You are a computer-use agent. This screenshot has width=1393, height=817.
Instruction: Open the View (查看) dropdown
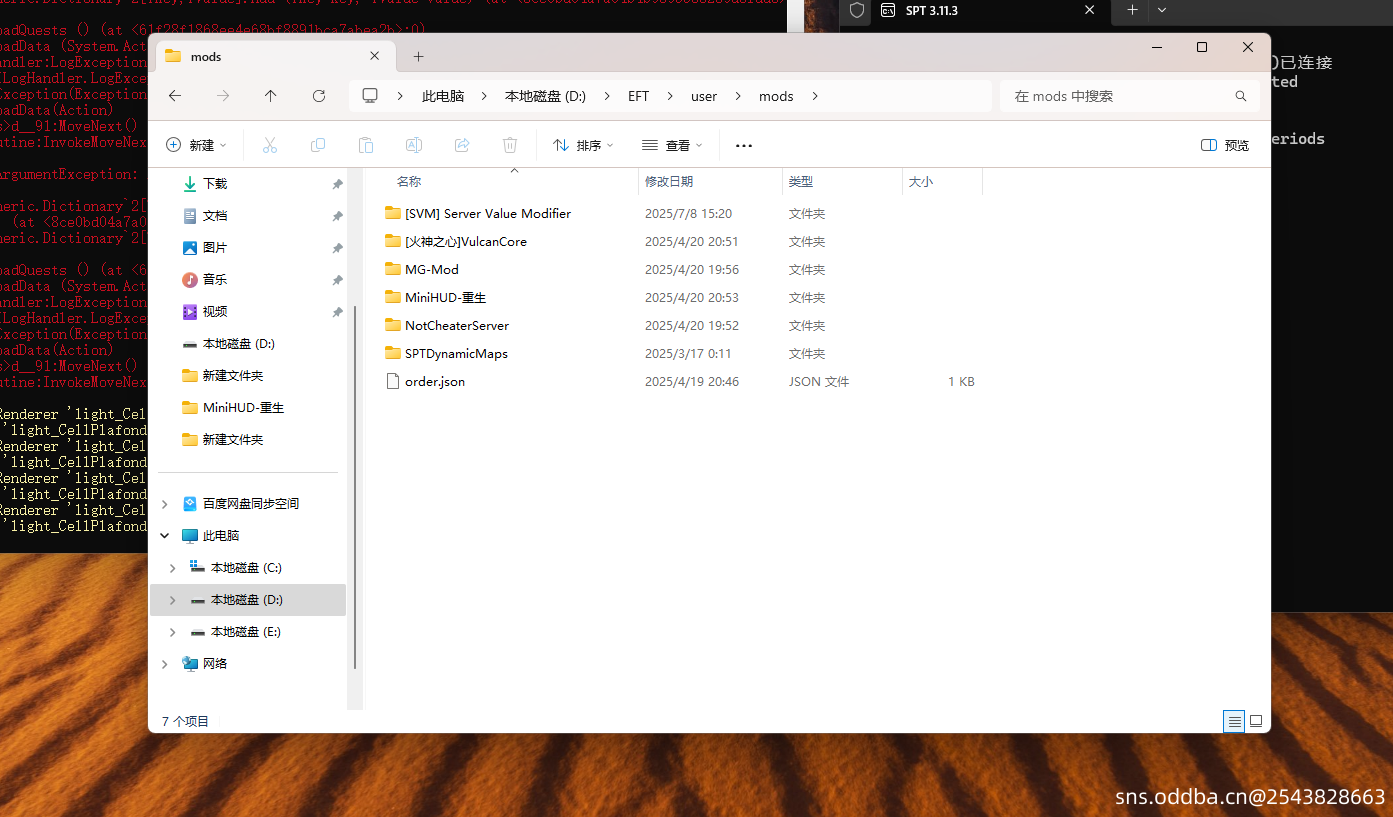pyautogui.click(x=672, y=145)
